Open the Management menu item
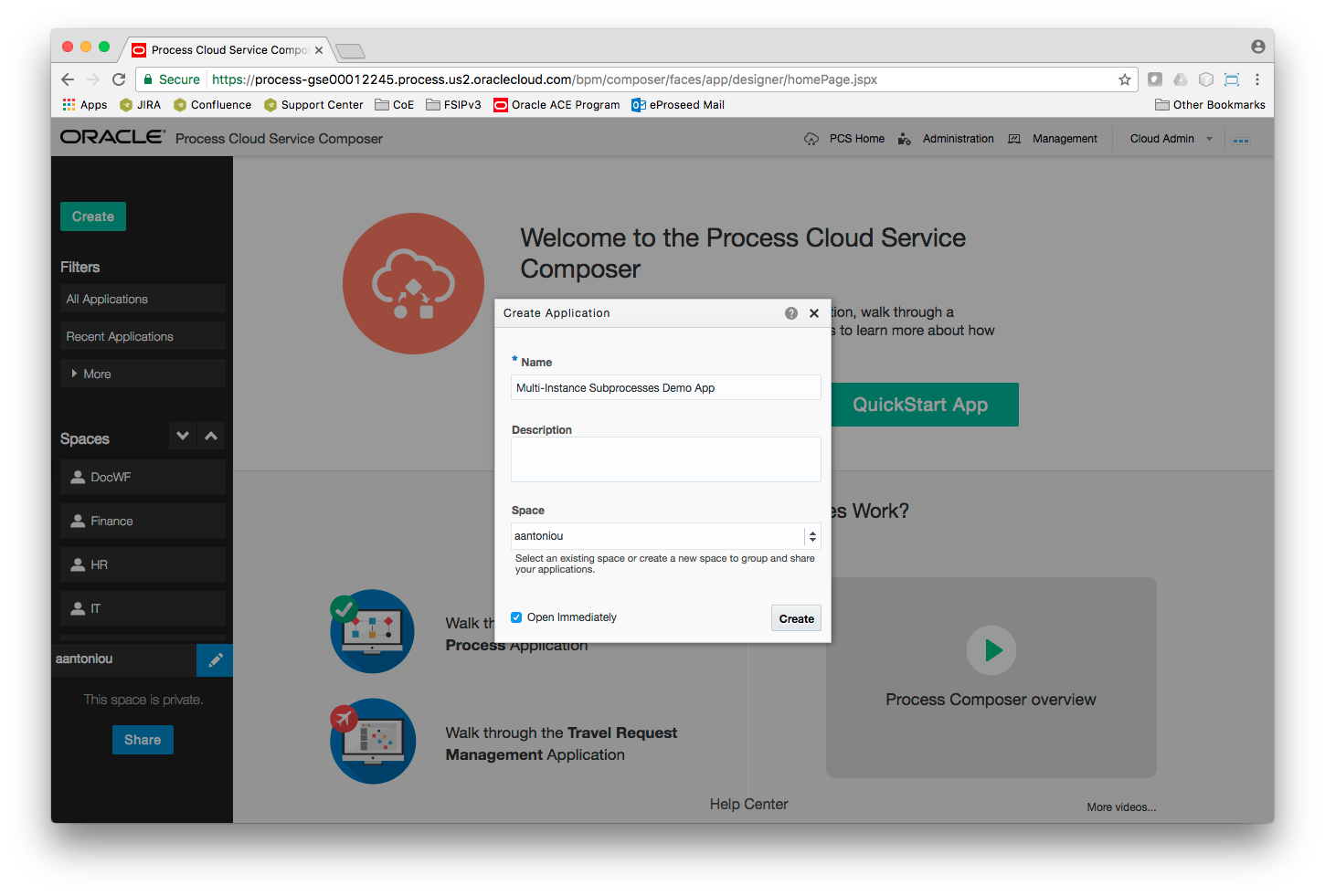Image resolution: width=1325 pixels, height=896 pixels. tap(1065, 139)
